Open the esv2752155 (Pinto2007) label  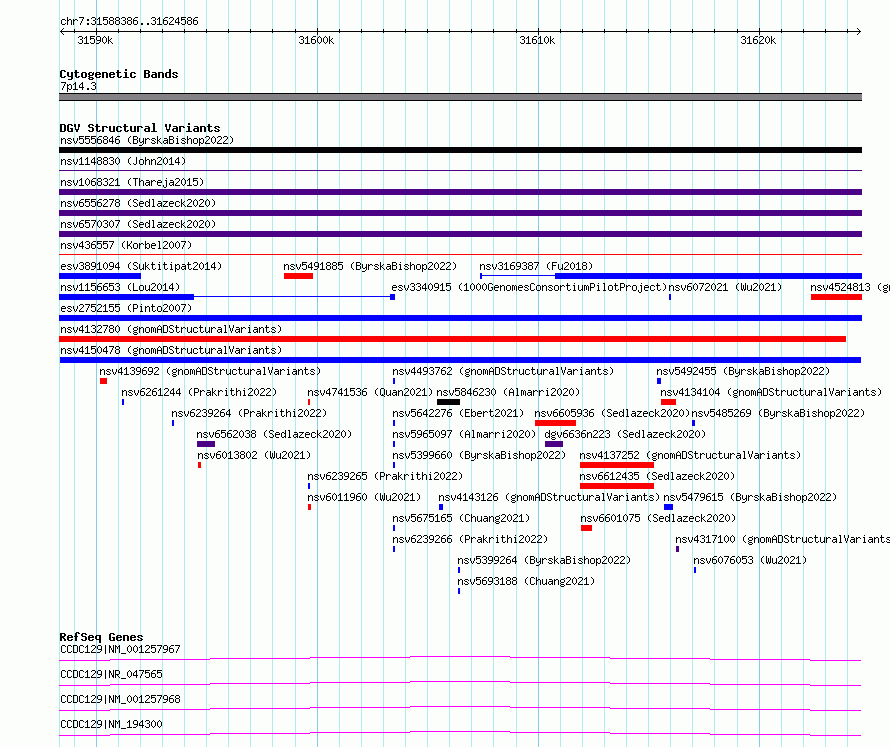[x=126, y=308]
